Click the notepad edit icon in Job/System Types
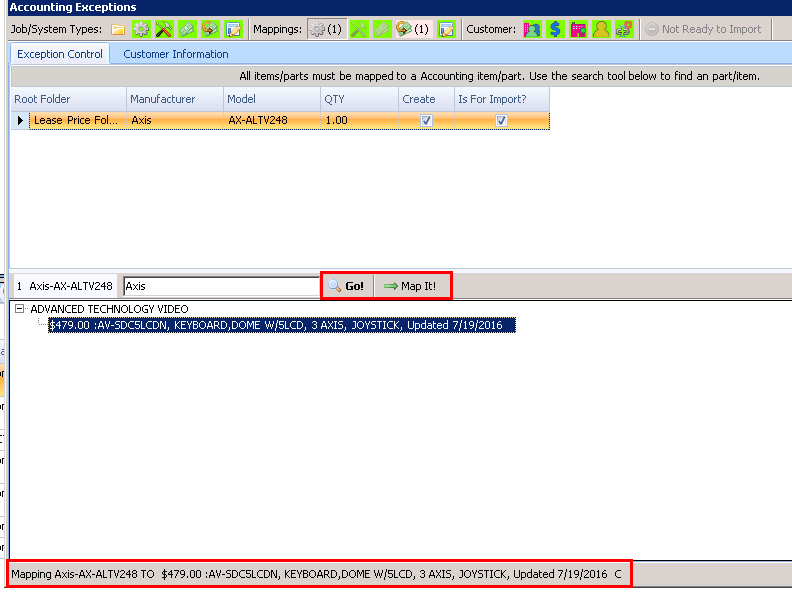The height and width of the screenshot is (593, 792). coord(233,29)
